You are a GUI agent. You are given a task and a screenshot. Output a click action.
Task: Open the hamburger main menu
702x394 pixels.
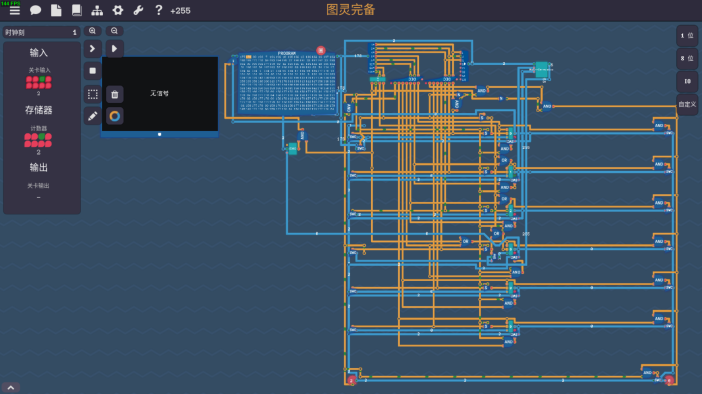(x=15, y=10)
